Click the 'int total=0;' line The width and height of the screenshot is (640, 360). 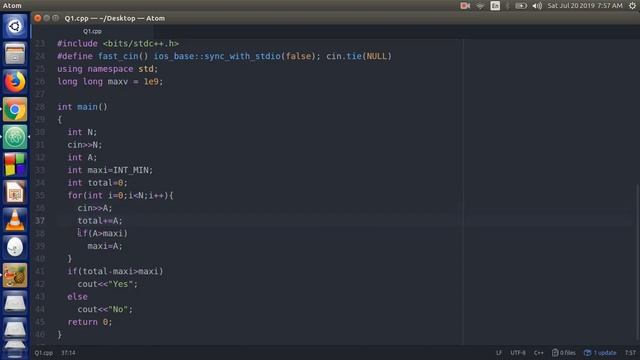pyautogui.click(x=98, y=182)
